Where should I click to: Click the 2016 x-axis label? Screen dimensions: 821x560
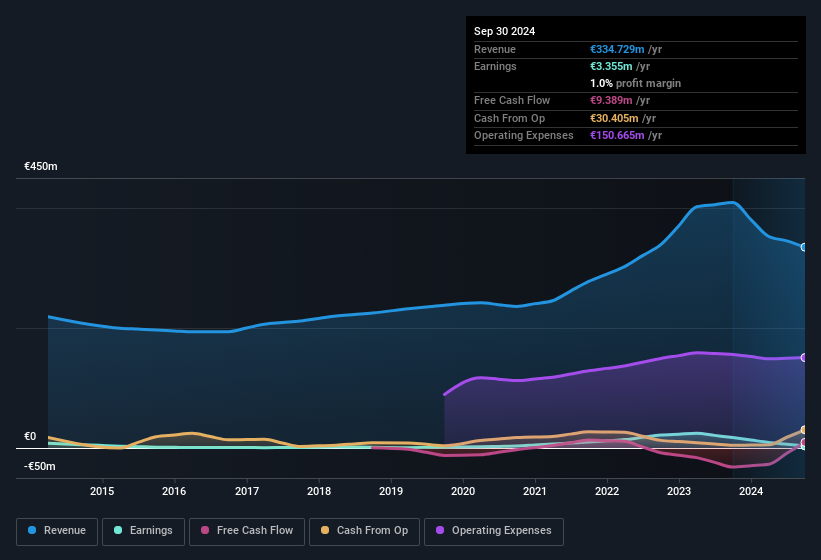(174, 491)
